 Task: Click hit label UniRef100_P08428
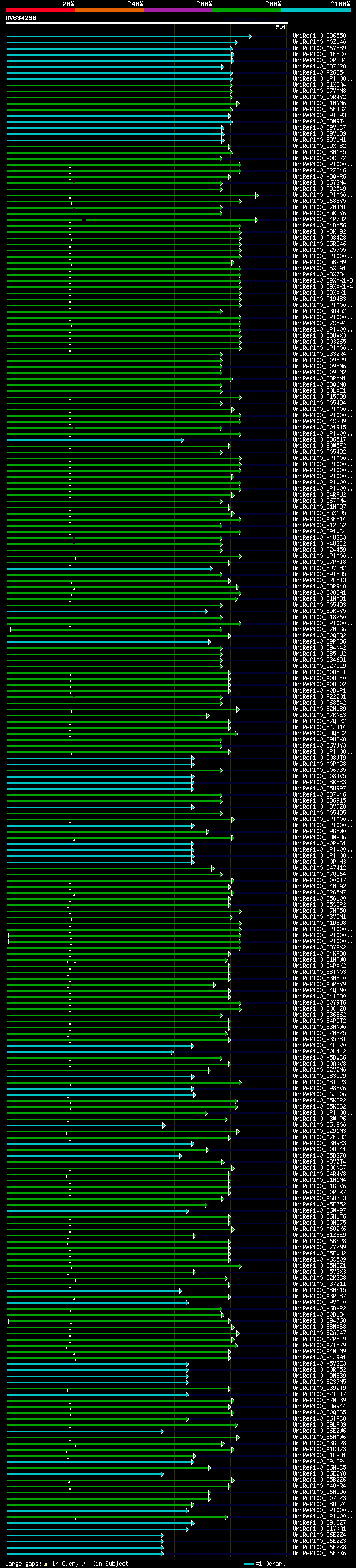[319, 238]
